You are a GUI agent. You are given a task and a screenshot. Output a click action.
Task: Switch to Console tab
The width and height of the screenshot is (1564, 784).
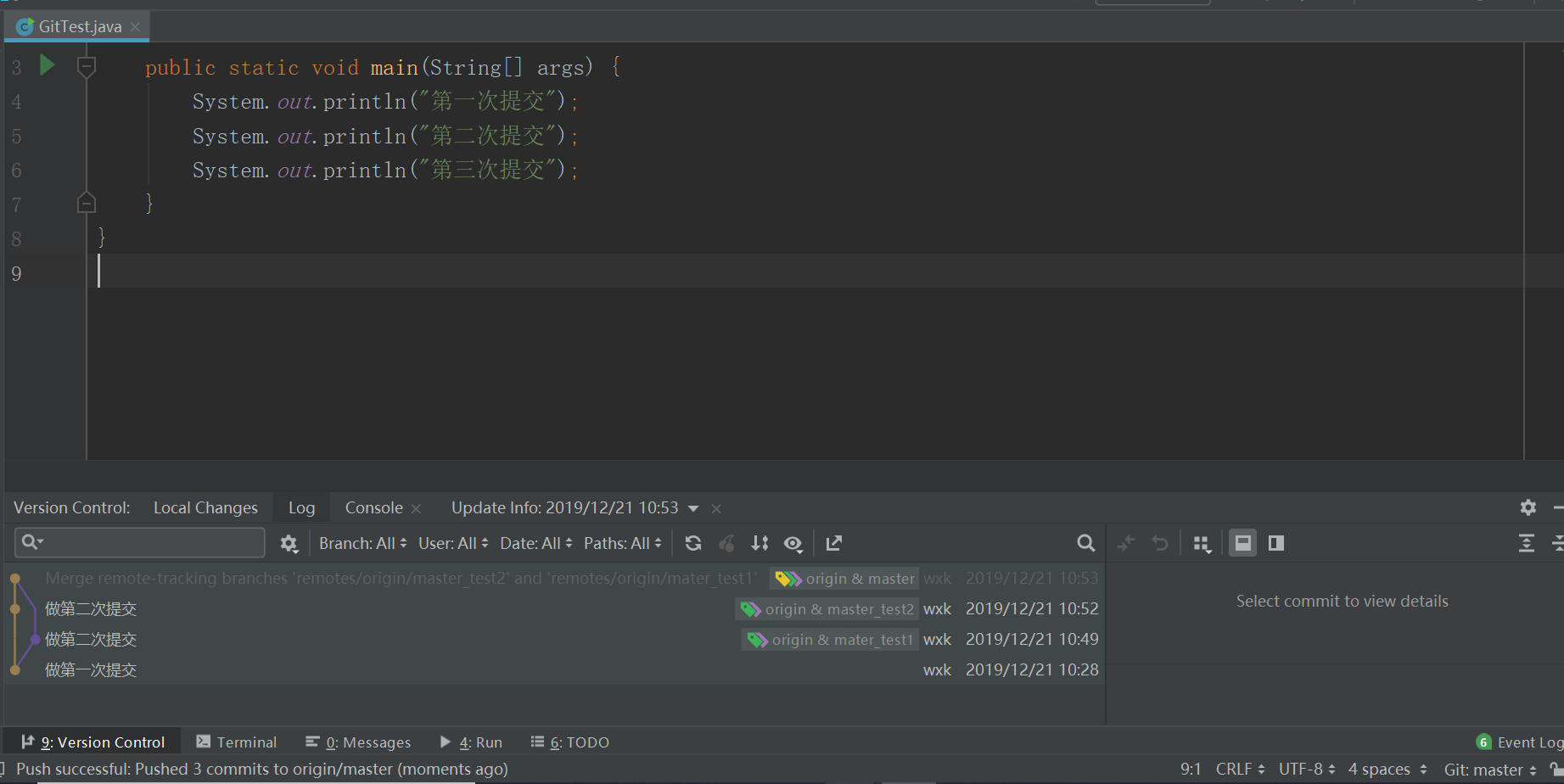pos(373,507)
